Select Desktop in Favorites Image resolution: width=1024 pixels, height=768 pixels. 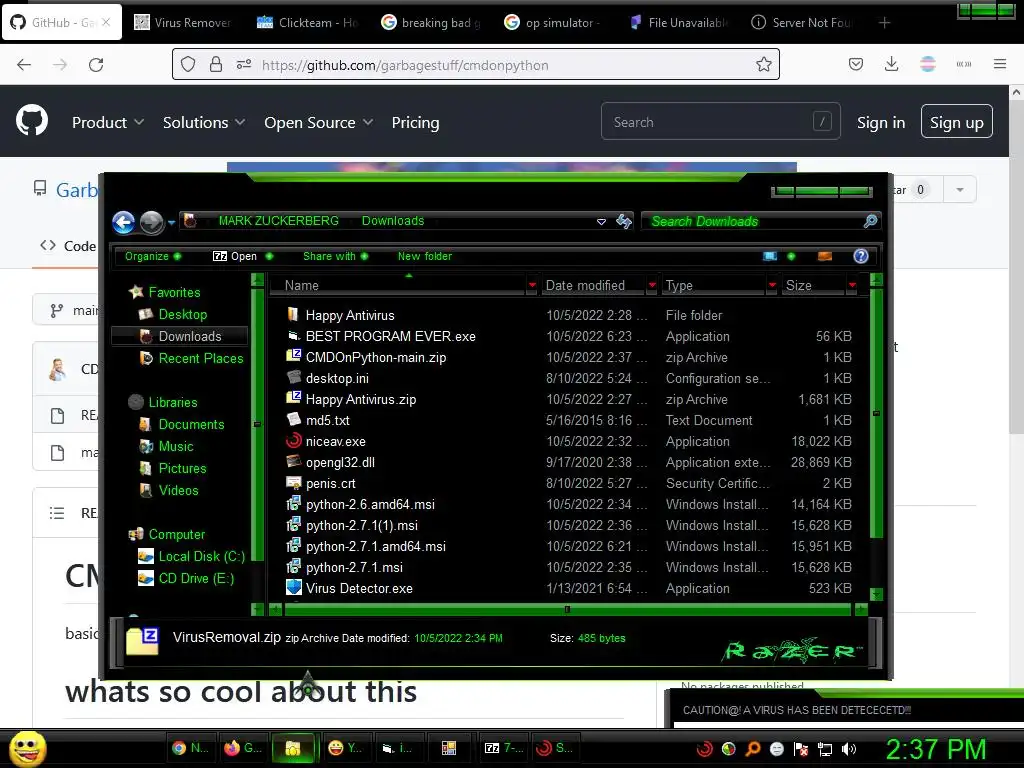[x=182, y=314]
